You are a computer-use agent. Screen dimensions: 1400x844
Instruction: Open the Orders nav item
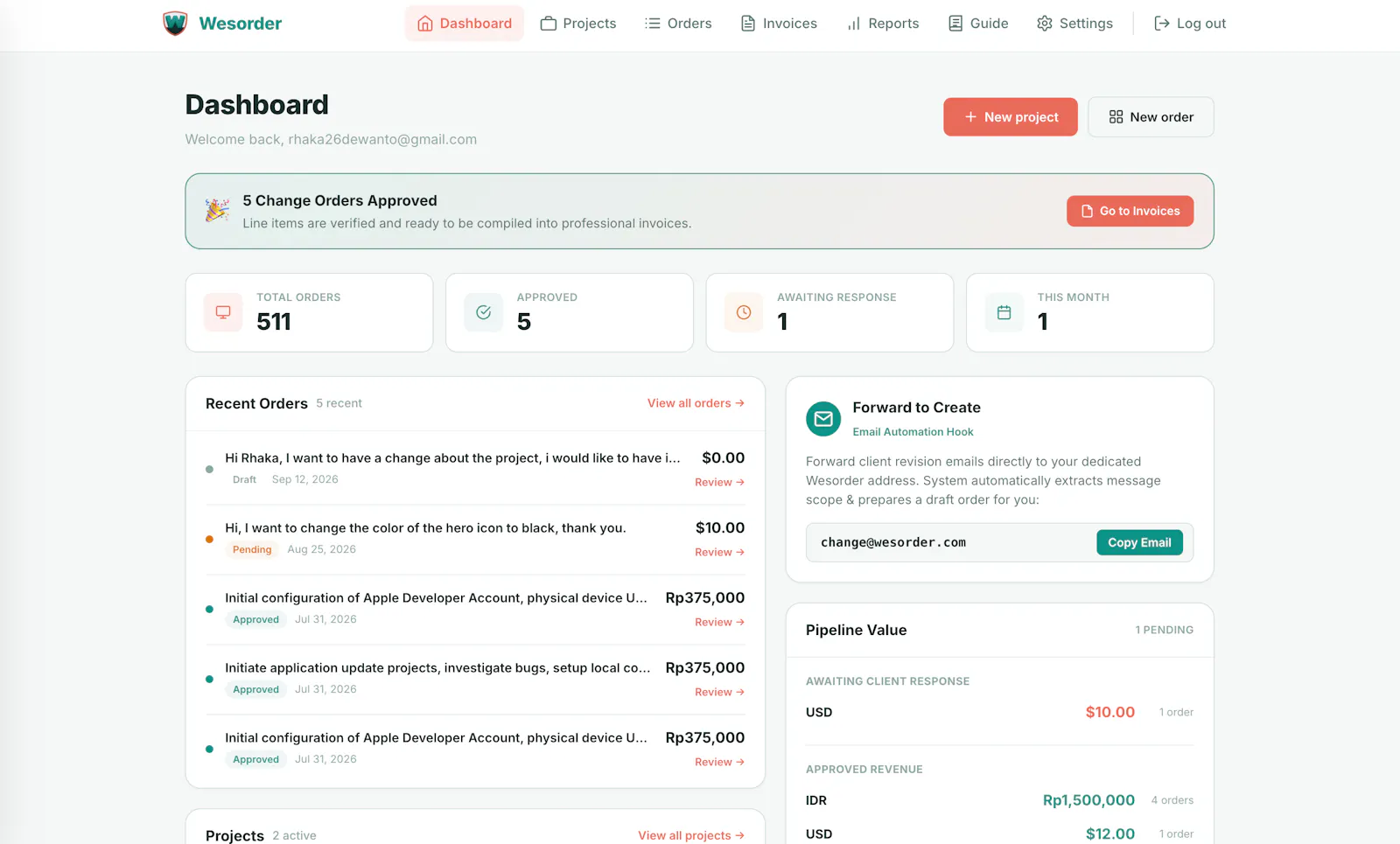pos(678,24)
